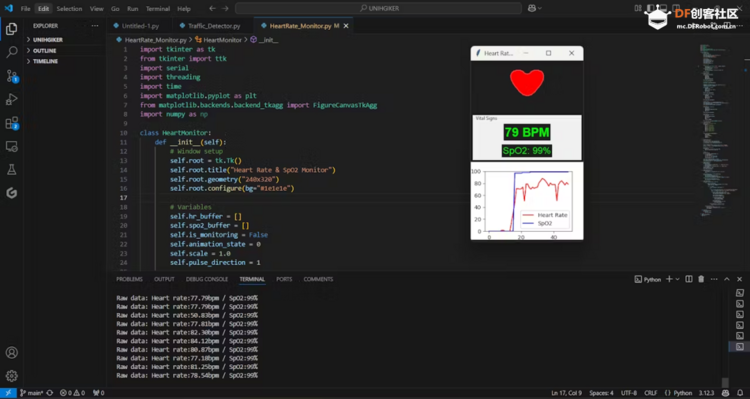Viewport: 750px width, 399px height.
Task: Open the Source Control view
Action: pyautogui.click(x=11, y=76)
